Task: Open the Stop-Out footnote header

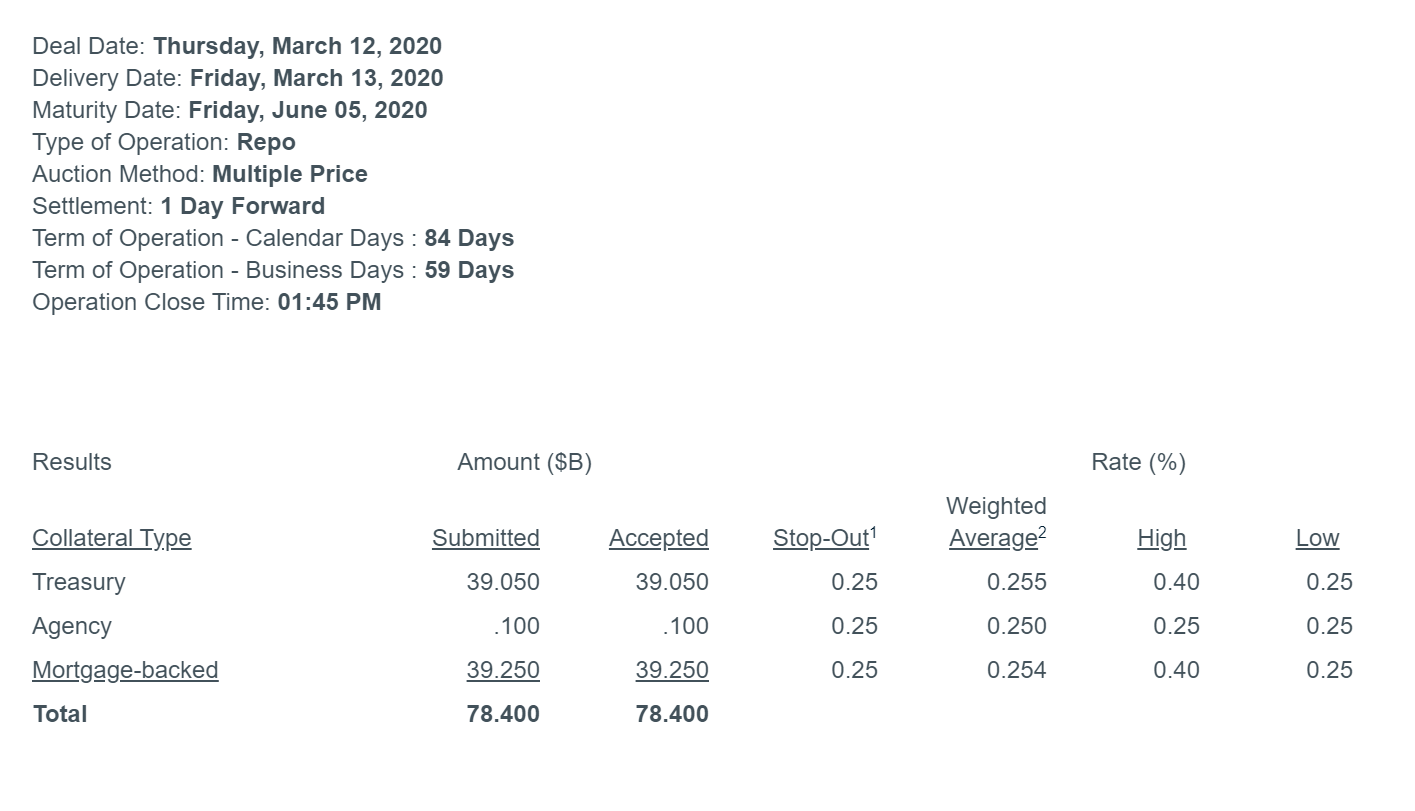Action: point(825,538)
